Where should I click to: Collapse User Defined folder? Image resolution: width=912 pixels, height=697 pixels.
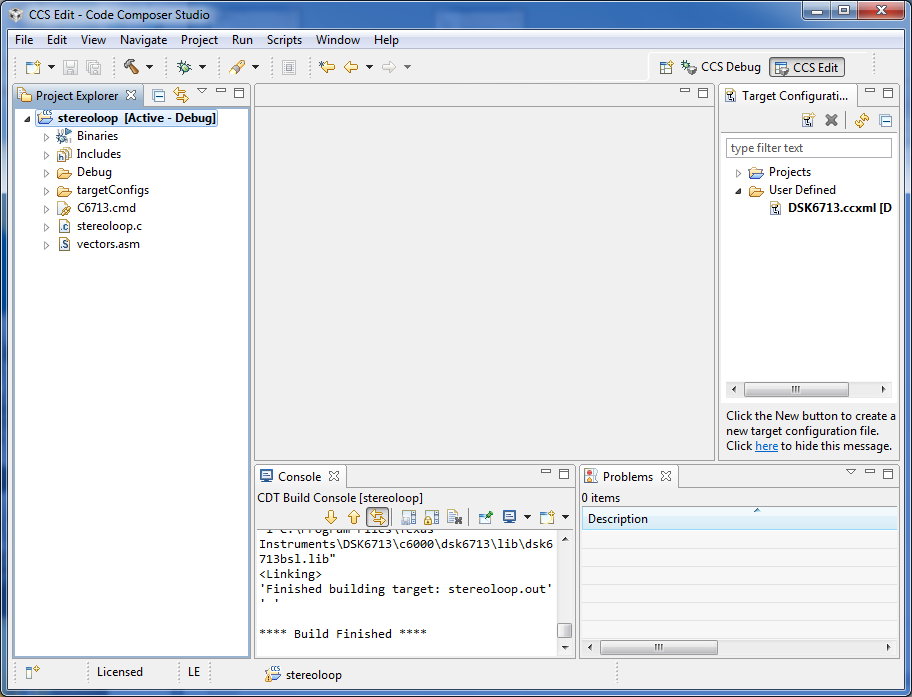click(738, 191)
